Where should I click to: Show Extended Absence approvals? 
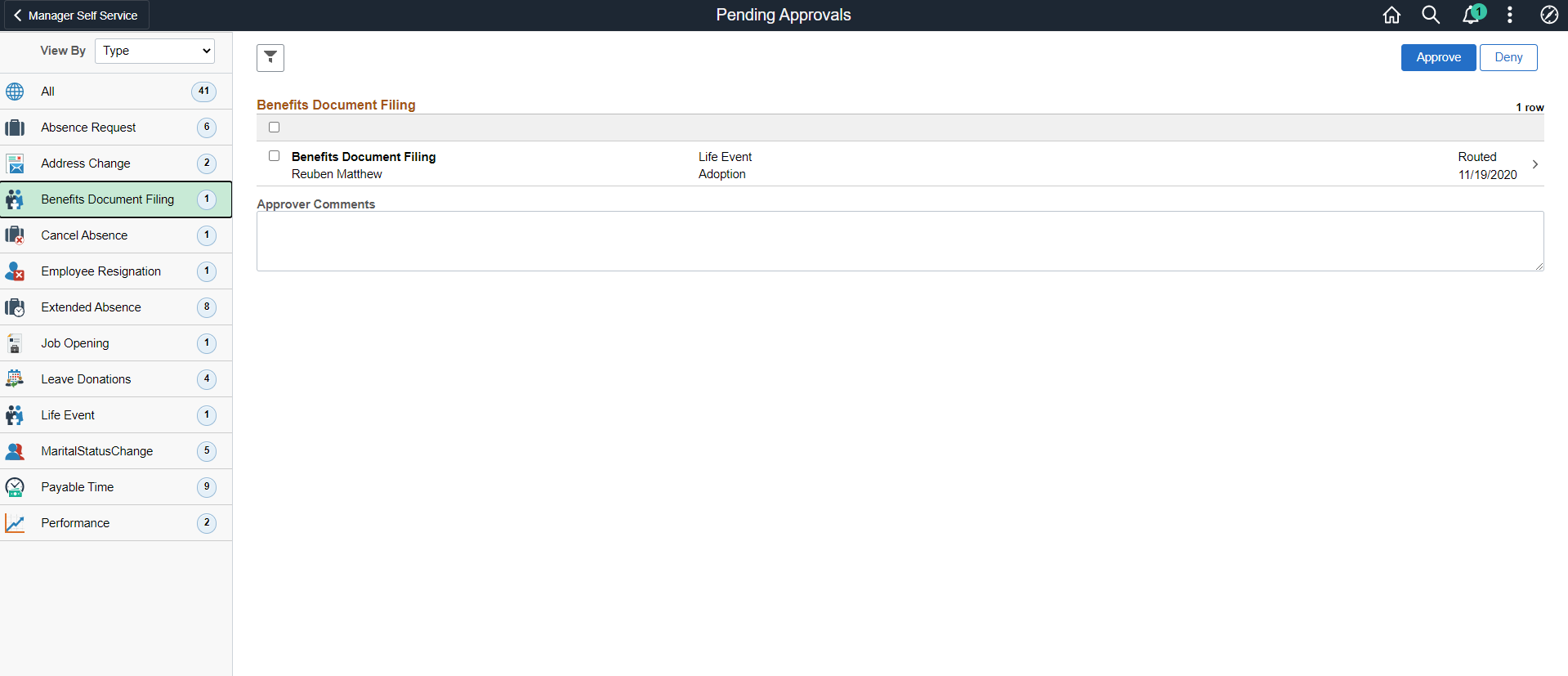[116, 307]
